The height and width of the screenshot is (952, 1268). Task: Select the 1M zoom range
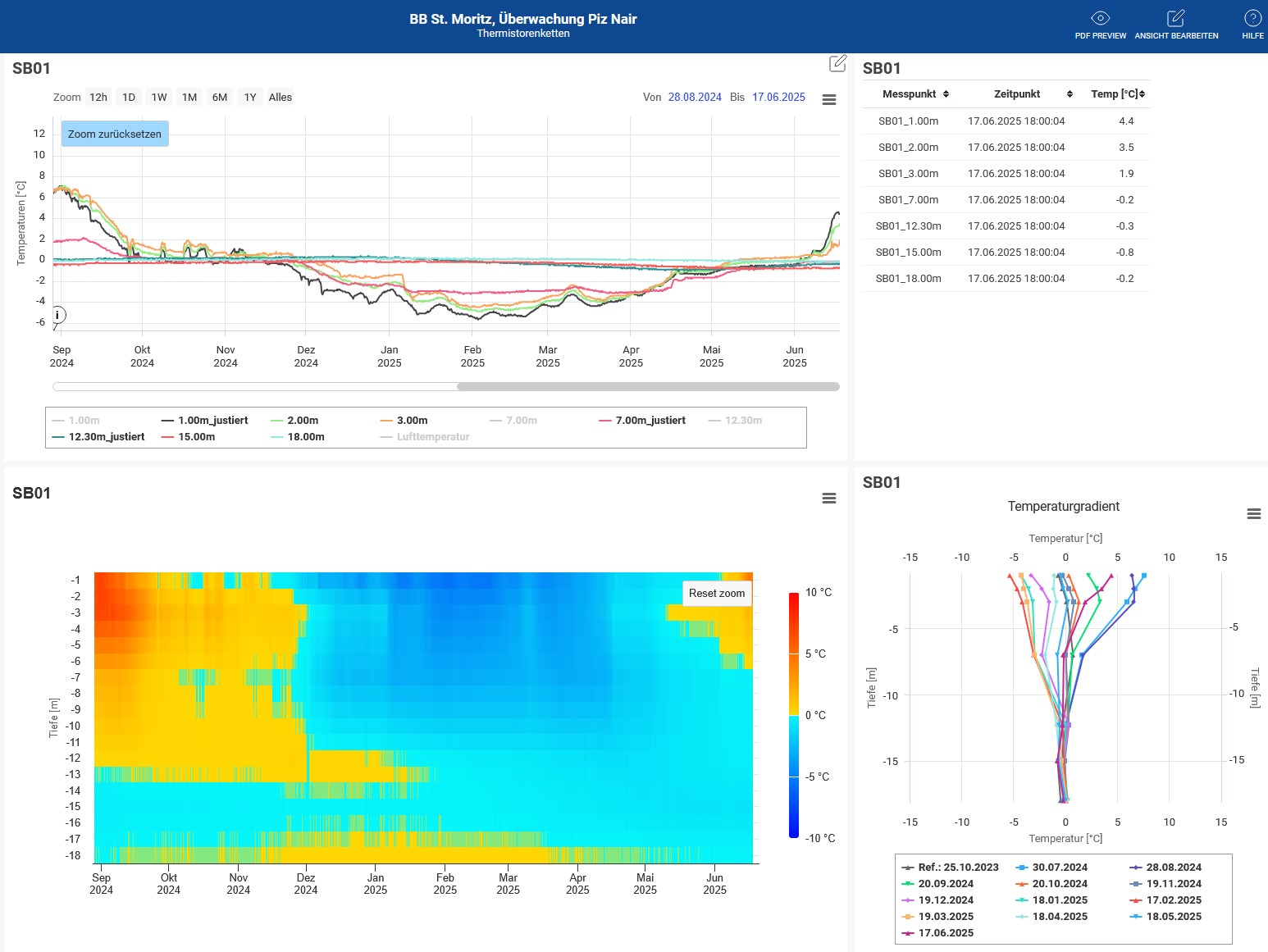tap(189, 98)
